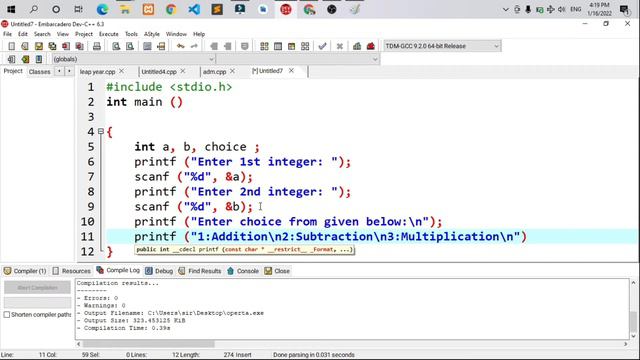Click the Stop execution X icon
This screenshot has width=640, height=360.
pyautogui.click(x=339, y=46)
